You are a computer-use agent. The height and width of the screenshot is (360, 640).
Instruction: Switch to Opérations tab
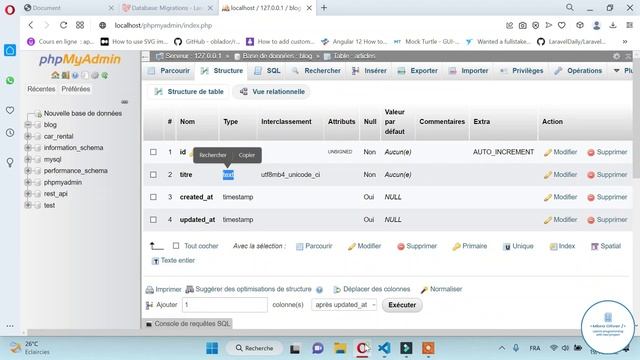tap(578, 71)
